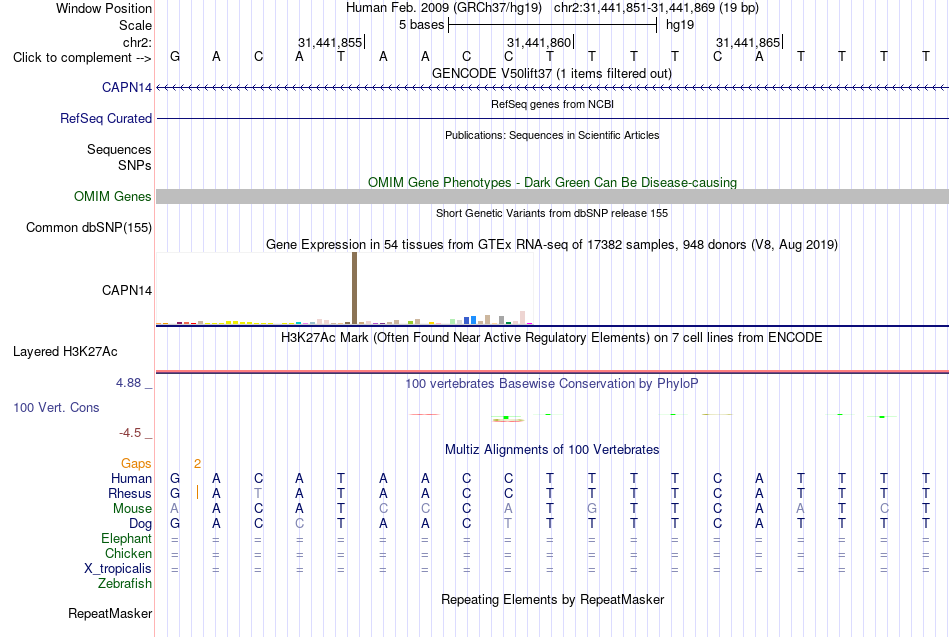Select the Gaps label in Multiz alignment
This screenshot has width=950, height=637.
tap(136, 464)
